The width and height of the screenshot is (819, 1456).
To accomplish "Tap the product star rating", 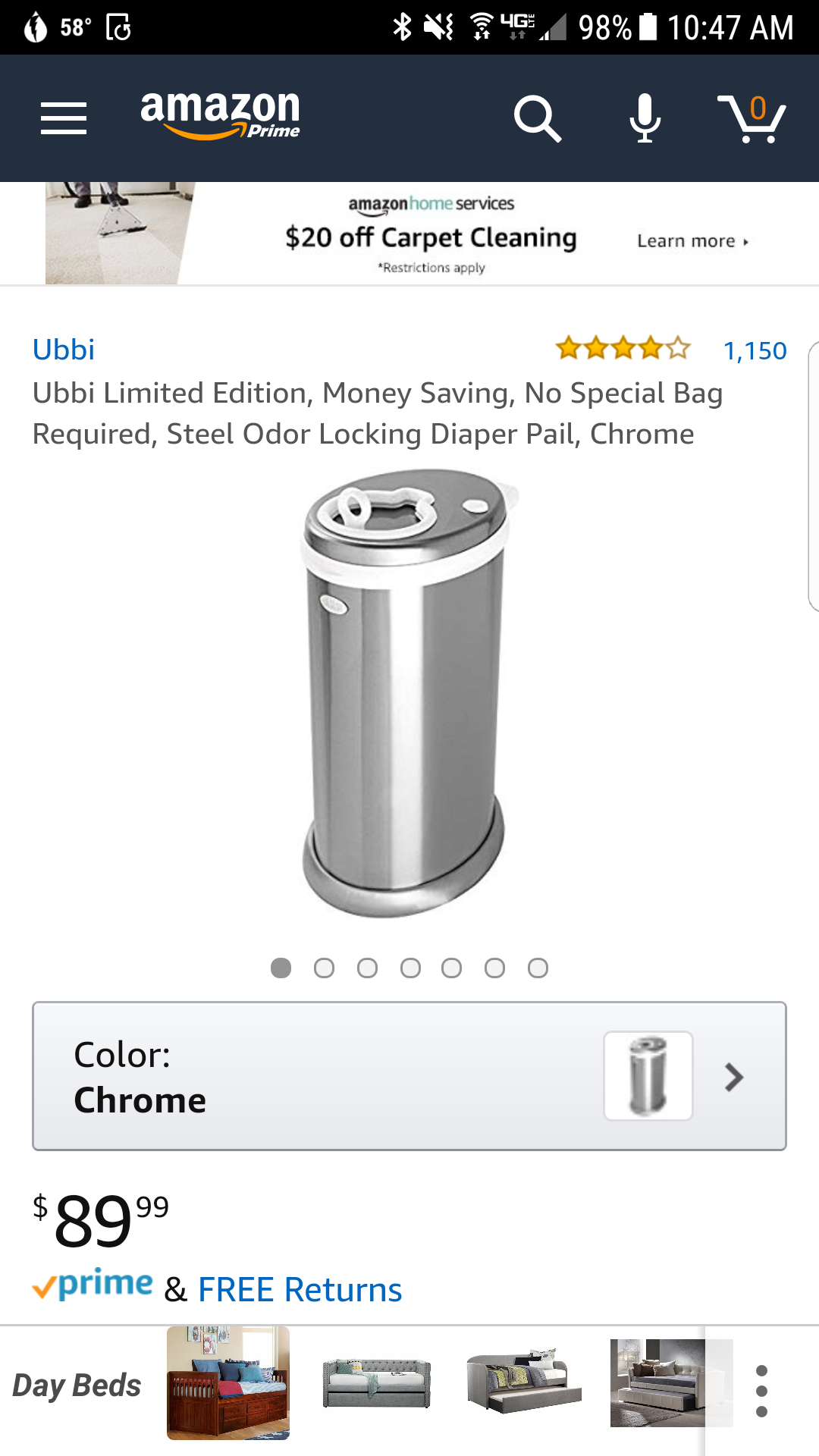I will pyautogui.click(x=623, y=349).
